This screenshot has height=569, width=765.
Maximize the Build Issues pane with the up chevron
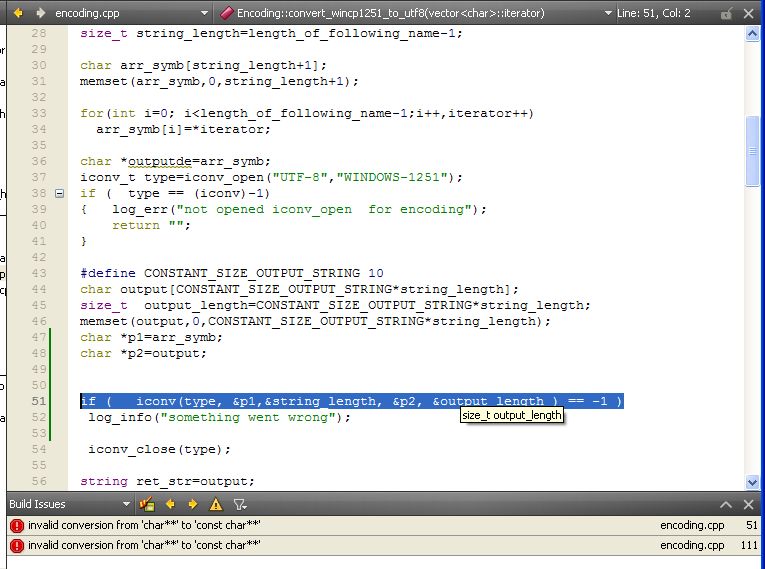[x=725, y=505]
